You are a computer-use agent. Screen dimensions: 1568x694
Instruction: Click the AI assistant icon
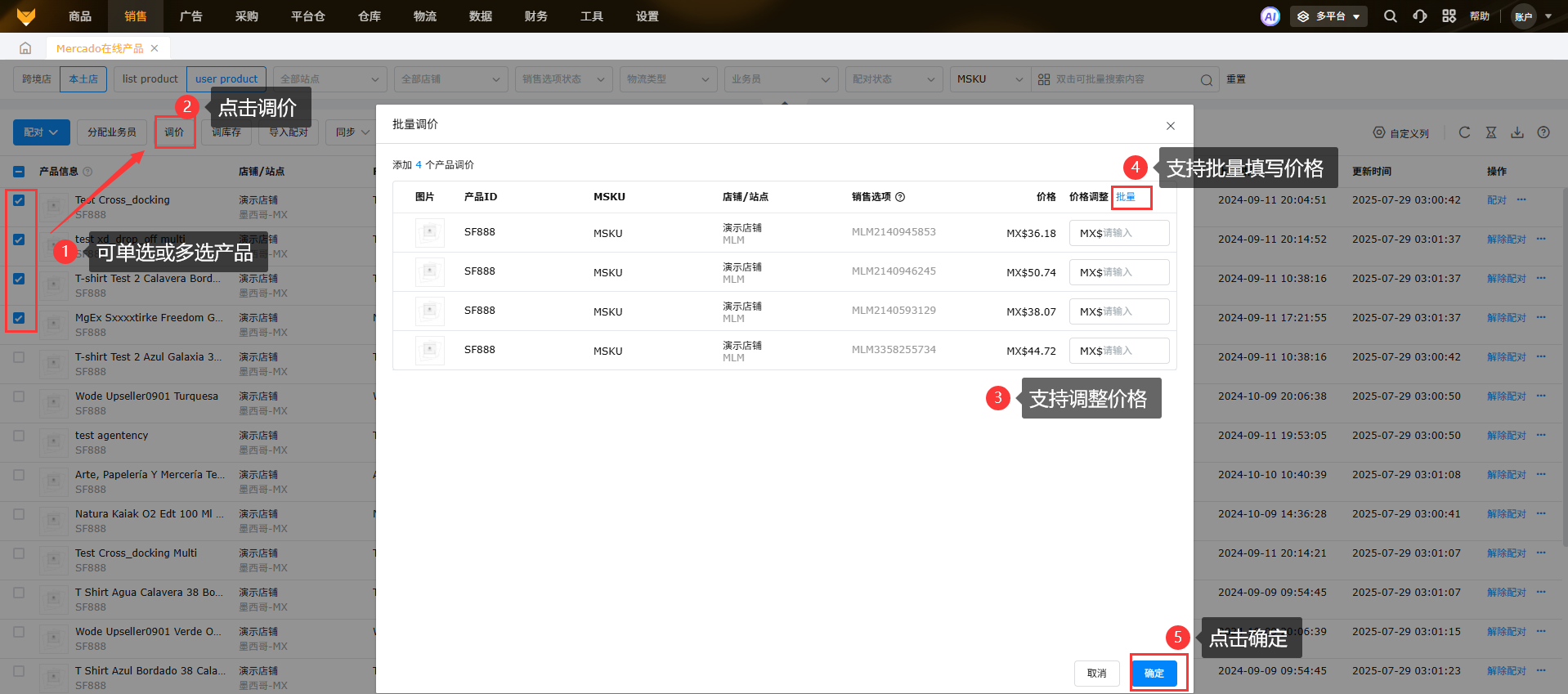(1270, 16)
